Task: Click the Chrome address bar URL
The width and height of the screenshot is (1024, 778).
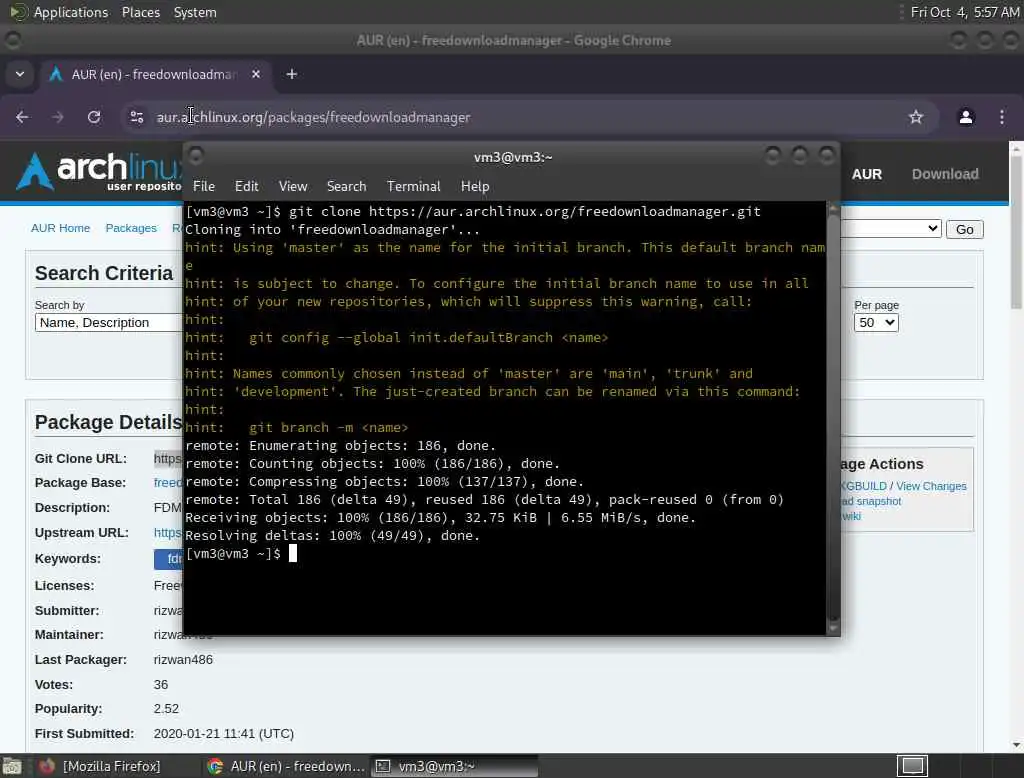Action: (313, 117)
